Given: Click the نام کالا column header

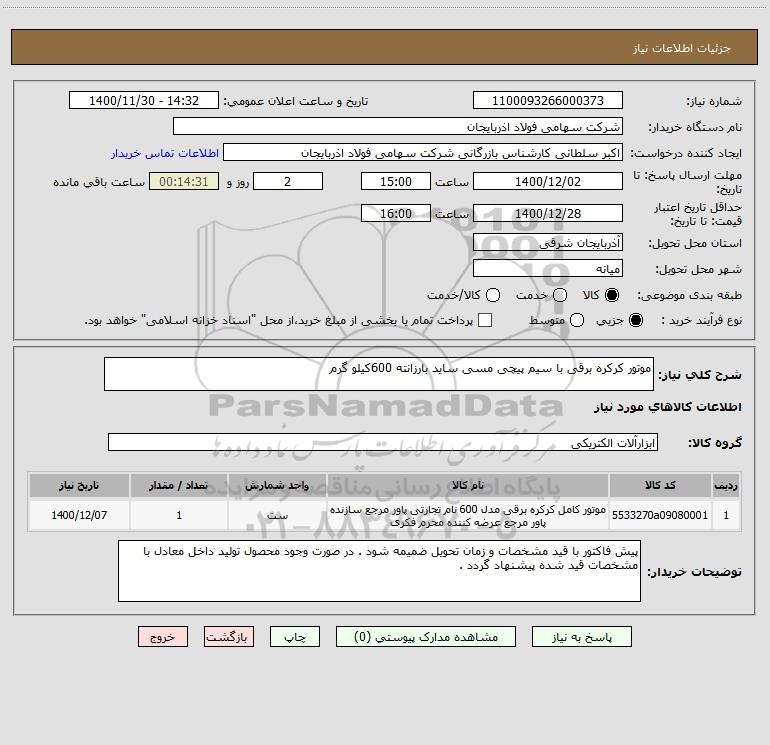Looking at the screenshot, I should (x=468, y=485).
